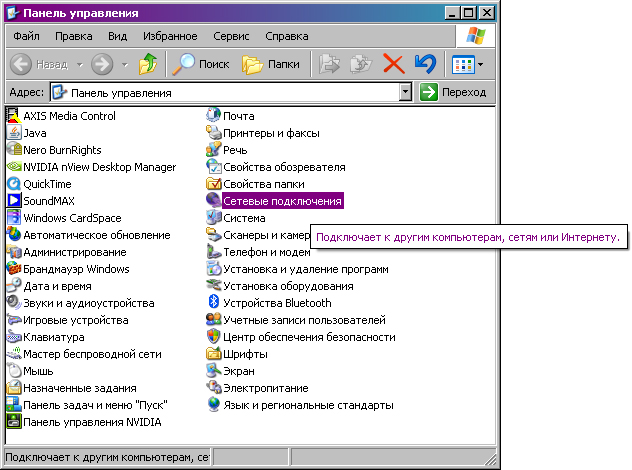Click the Copy To folder toolbar icon
632x470 pixels.
(x=361, y=64)
